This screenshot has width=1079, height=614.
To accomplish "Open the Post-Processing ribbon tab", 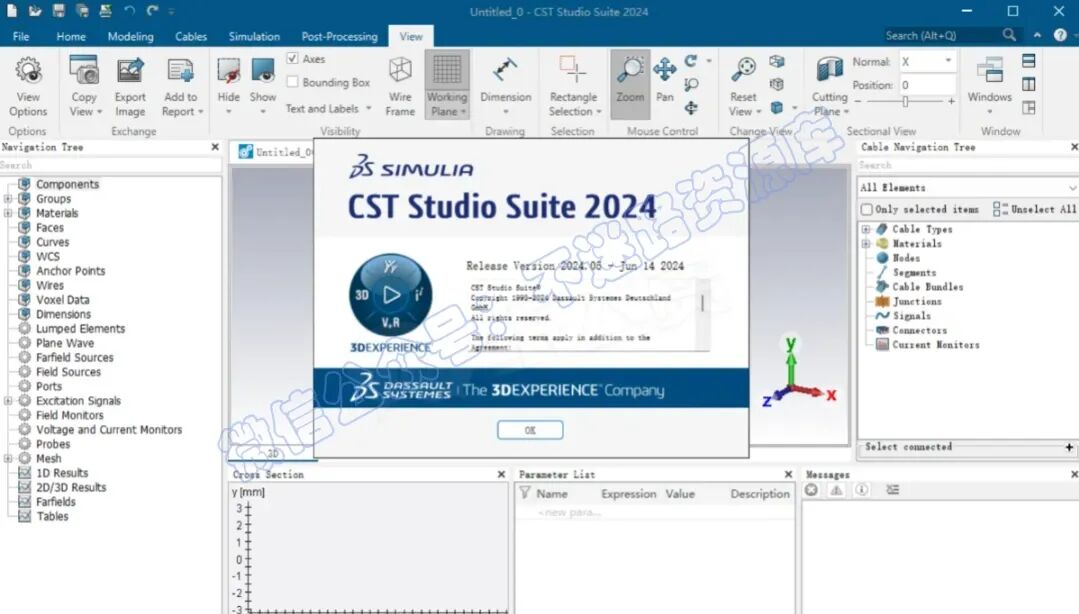I will point(339,36).
